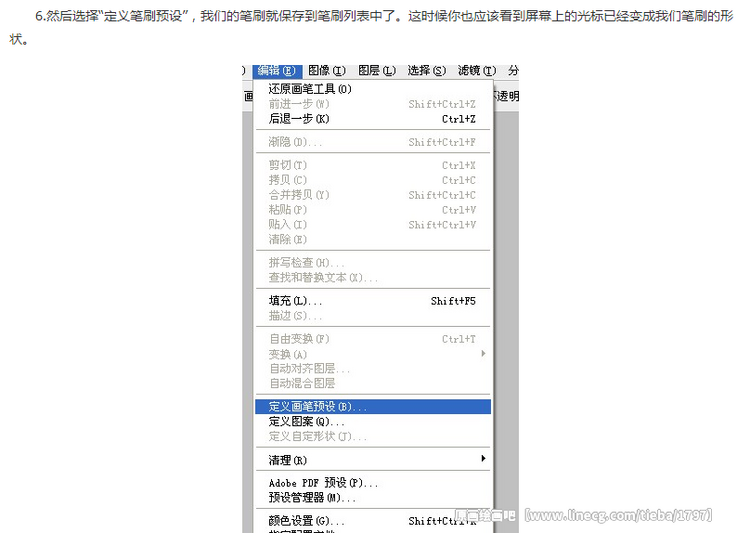Select 合并拷贝(Y) menu entry
The width and height of the screenshot is (750, 533).
[x=373, y=195]
